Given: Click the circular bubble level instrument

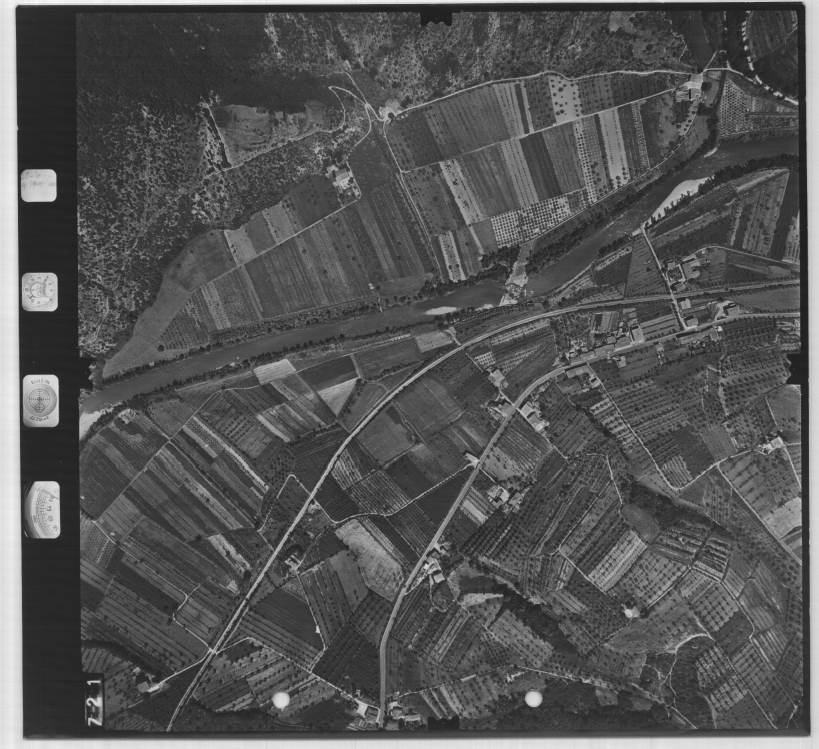Looking at the screenshot, I should [x=41, y=401].
